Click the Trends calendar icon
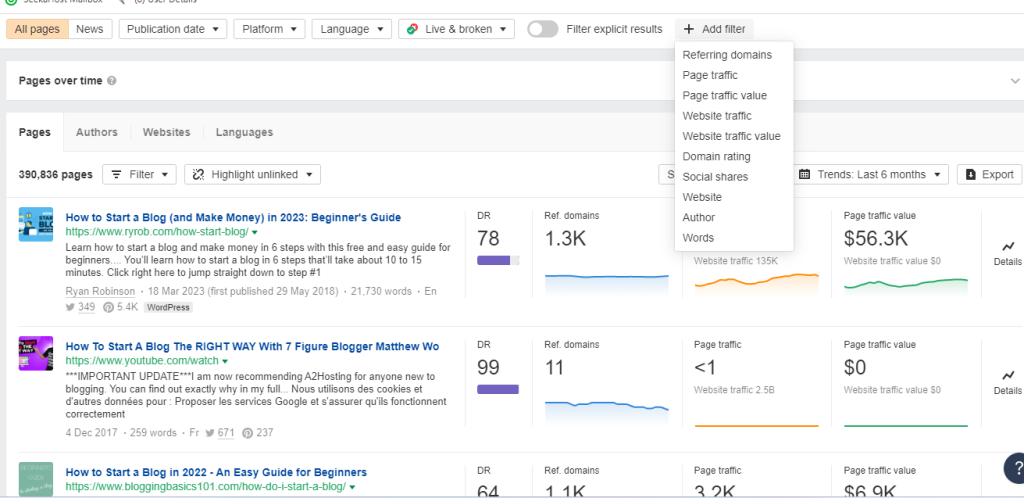This screenshot has height=498, width=1024. [x=805, y=174]
